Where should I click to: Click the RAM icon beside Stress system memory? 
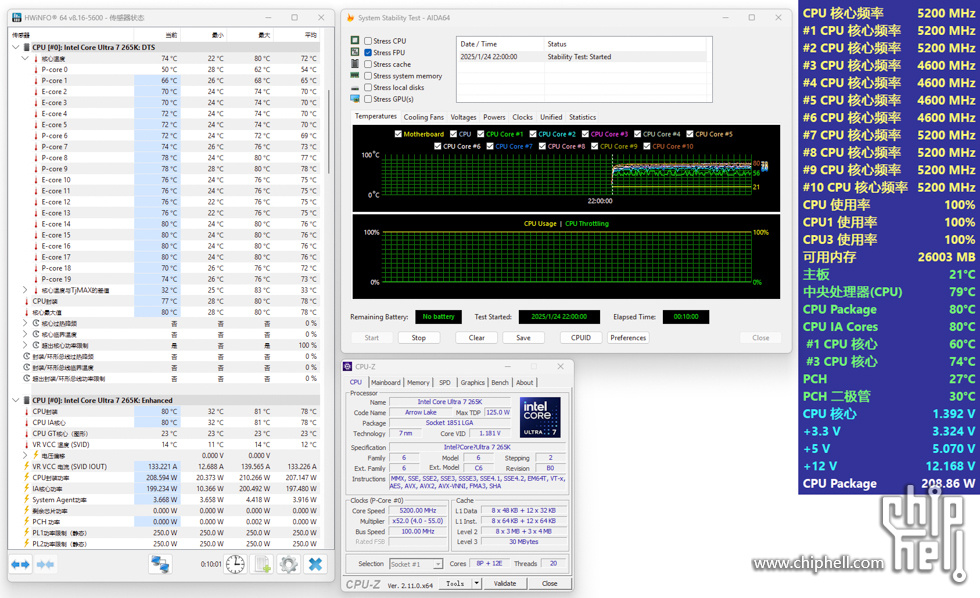[355, 76]
